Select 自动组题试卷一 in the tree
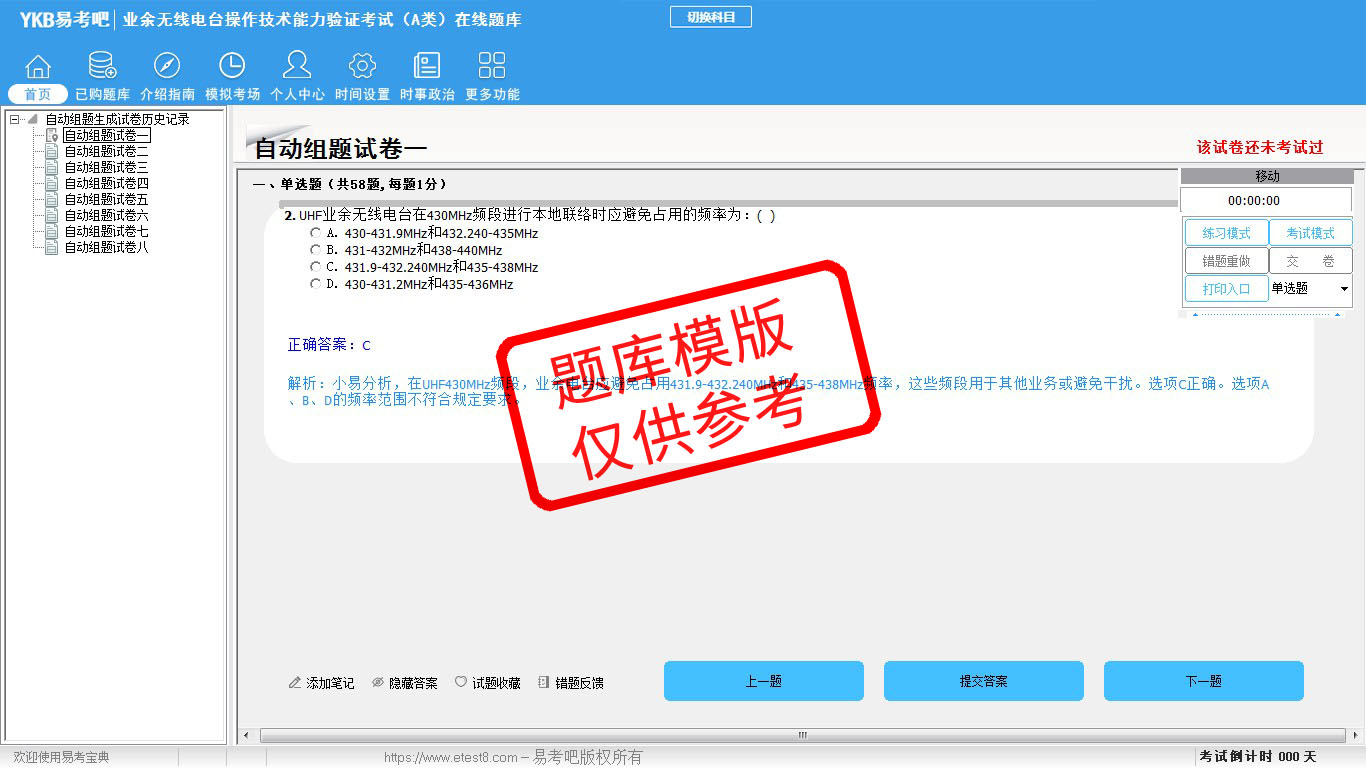 [107, 135]
